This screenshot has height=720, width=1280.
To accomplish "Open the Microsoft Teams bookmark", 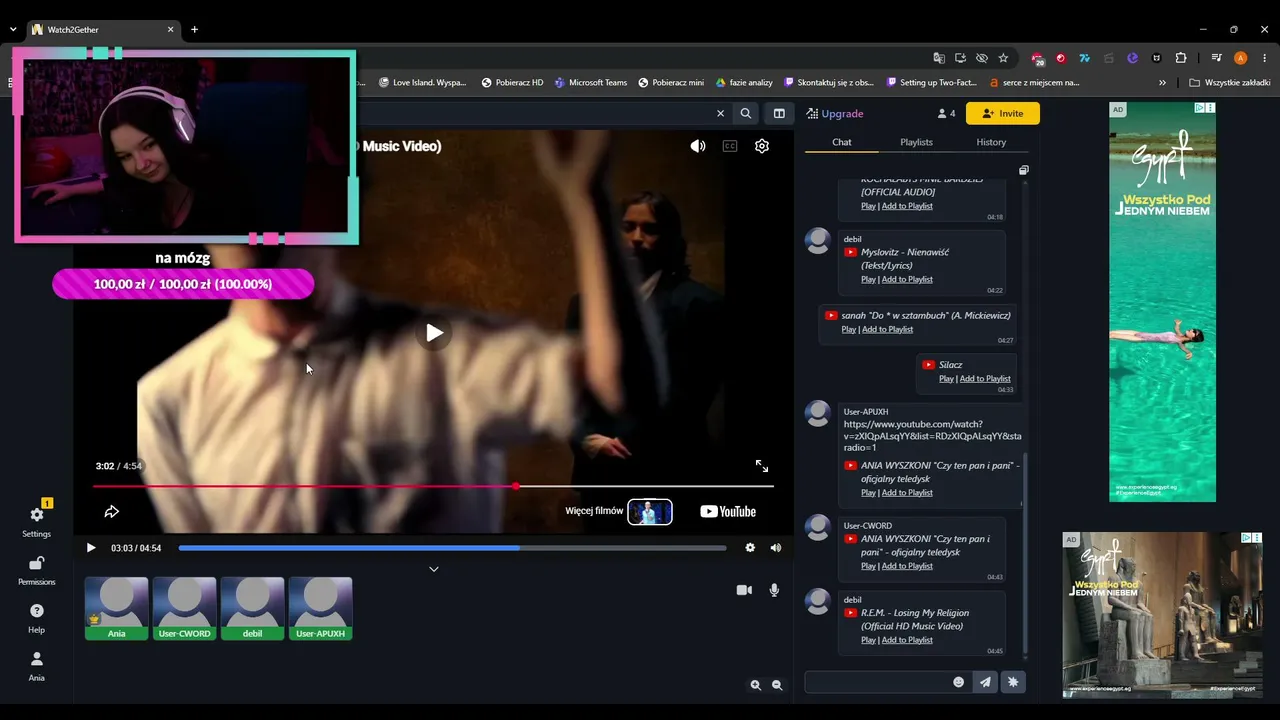I will click(591, 83).
